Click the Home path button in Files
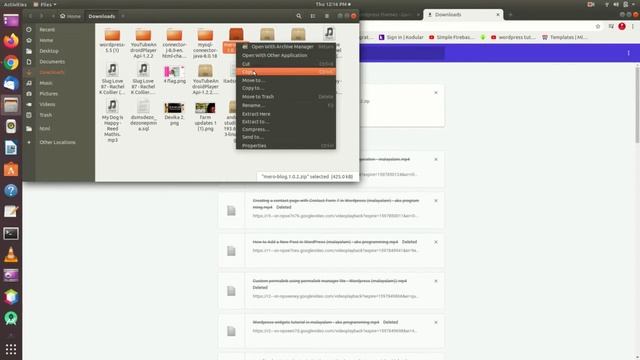This screenshot has width=640, height=360. (70, 16)
